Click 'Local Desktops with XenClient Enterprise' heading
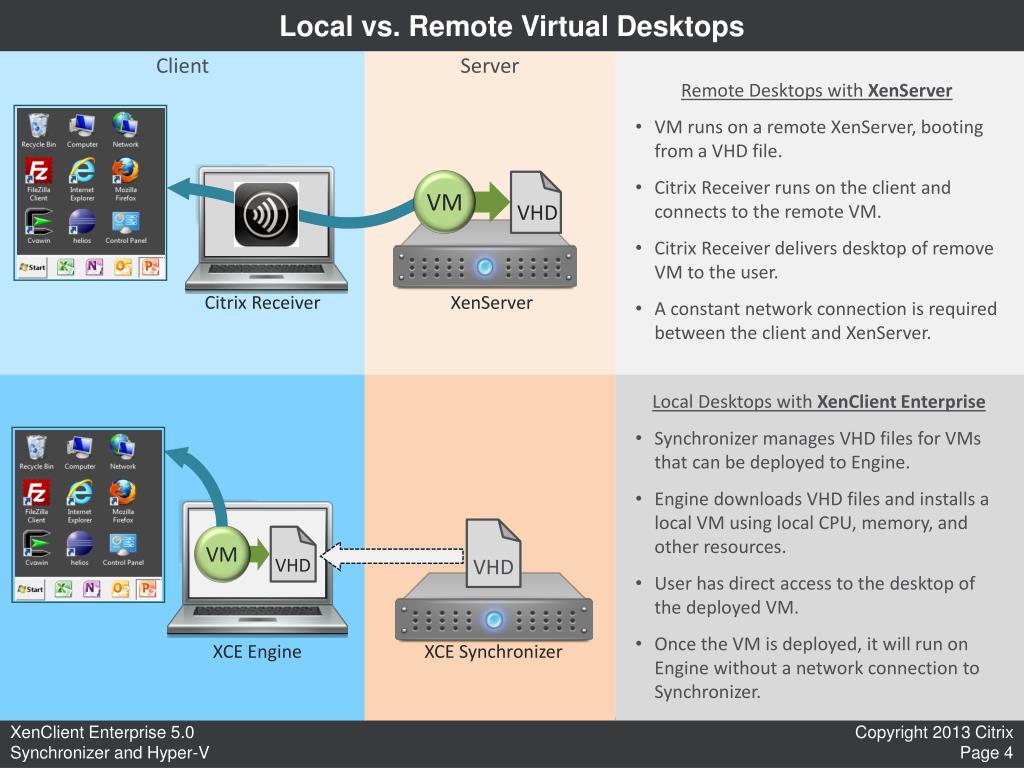1024x768 pixels. coord(819,402)
